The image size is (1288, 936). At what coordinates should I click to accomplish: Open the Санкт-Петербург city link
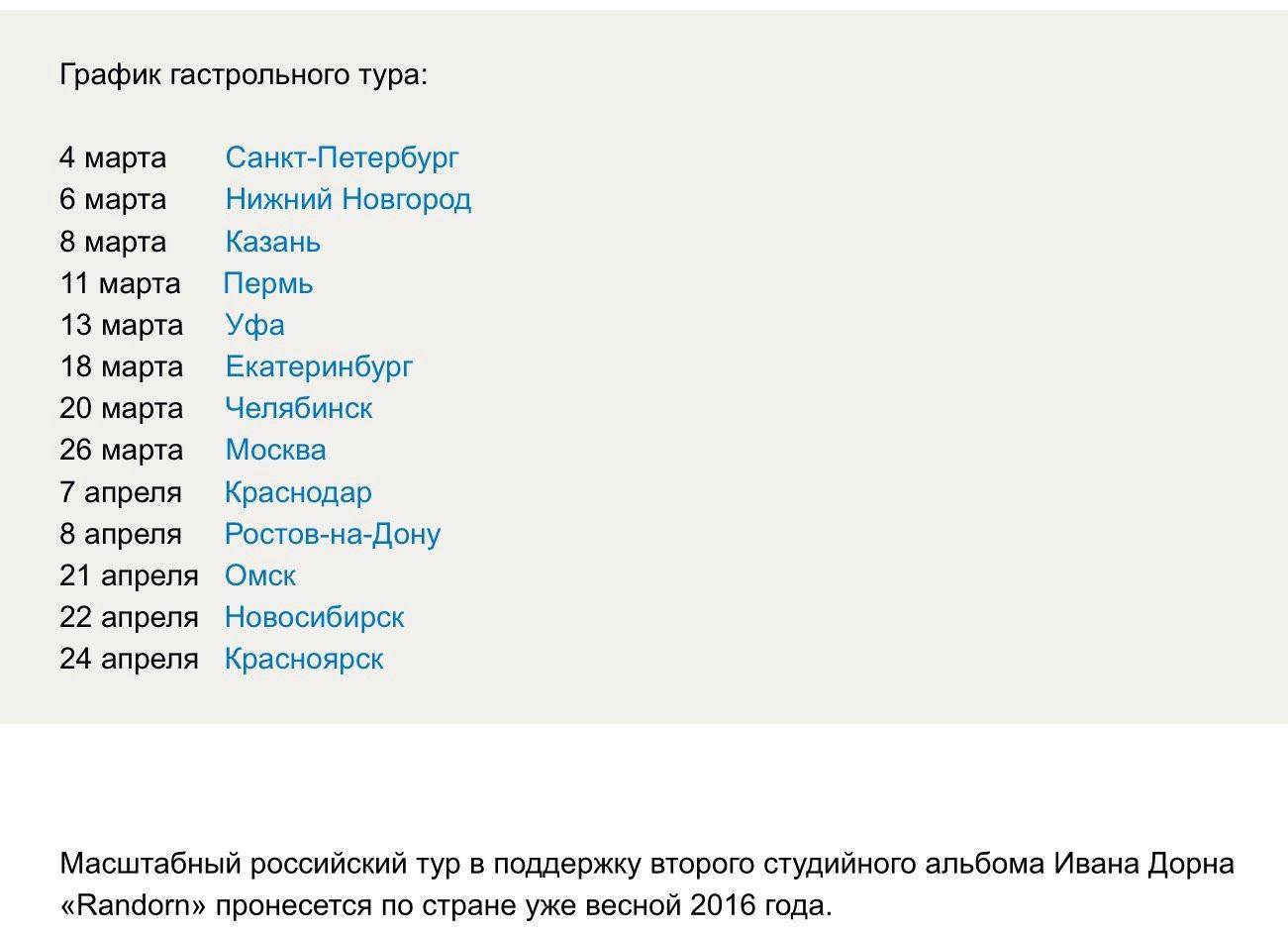[x=342, y=157]
